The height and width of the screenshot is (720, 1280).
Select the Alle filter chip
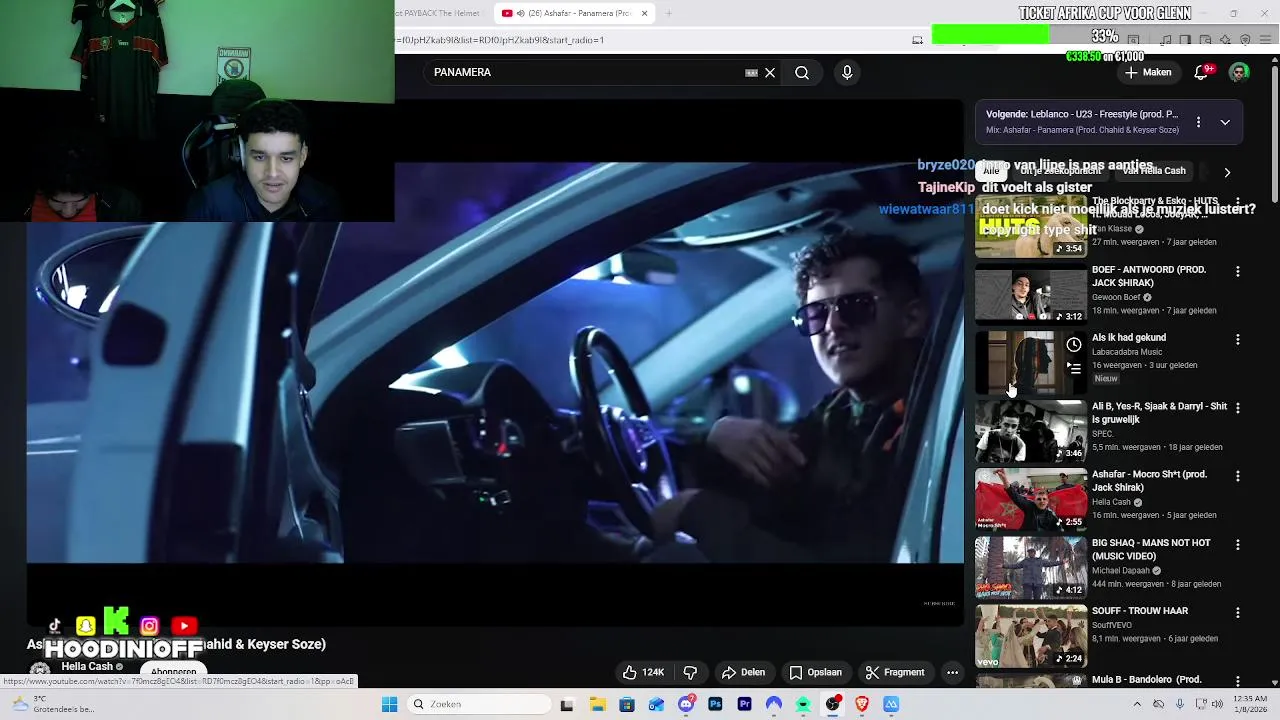click(991, 171)
